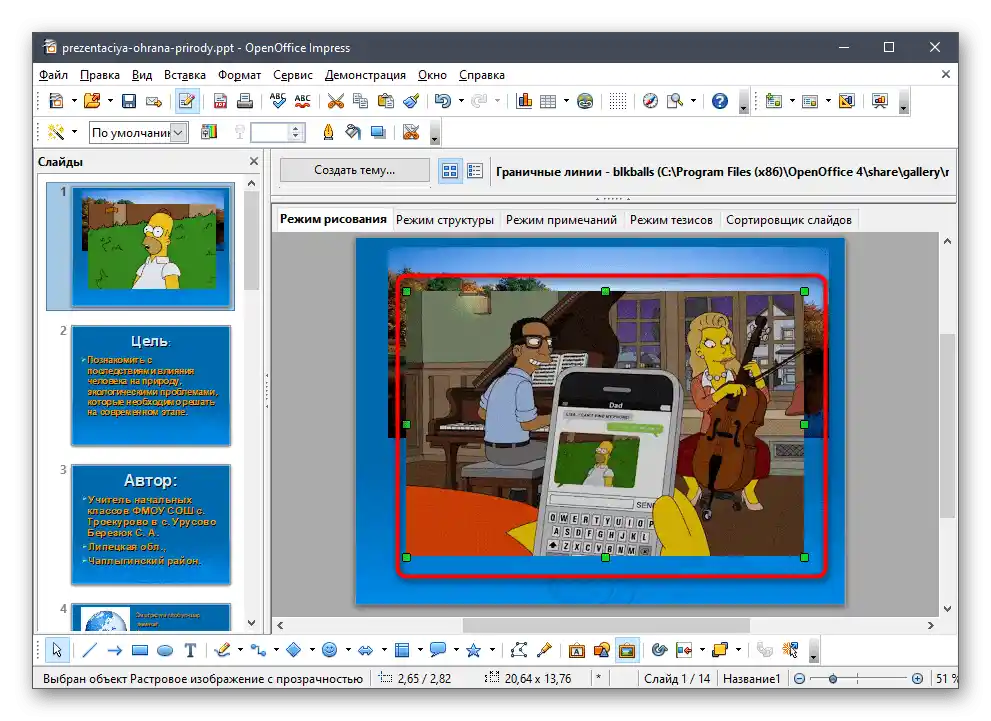Select slide 2 thumbnail titled Цель
This screenshot has width=991, height=721.
coord(150,385)
